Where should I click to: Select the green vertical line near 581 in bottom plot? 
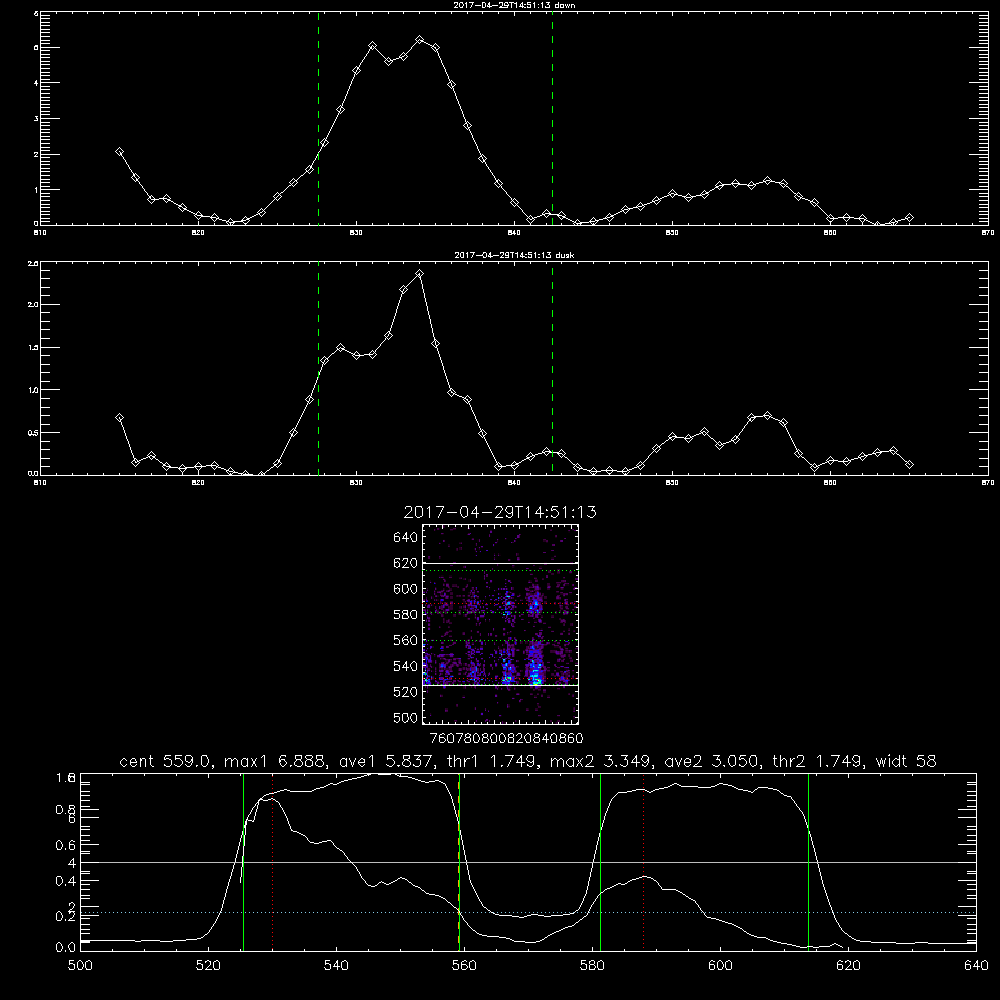pos(600,862)
